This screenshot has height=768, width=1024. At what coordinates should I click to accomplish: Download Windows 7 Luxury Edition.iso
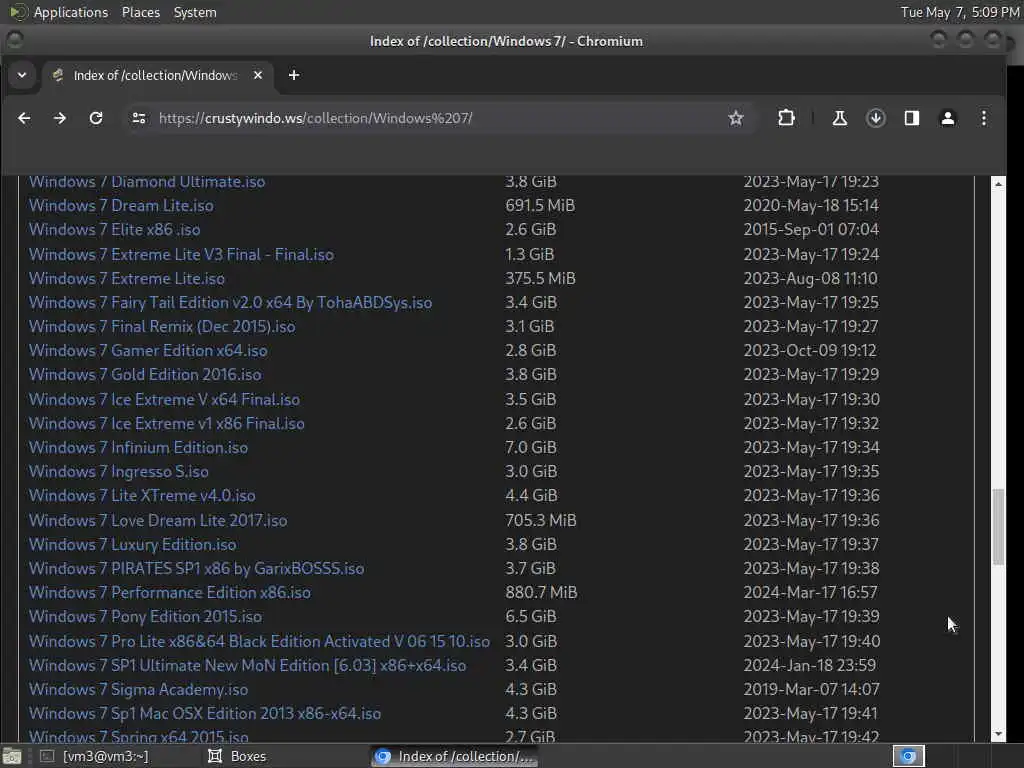[133, 545]
